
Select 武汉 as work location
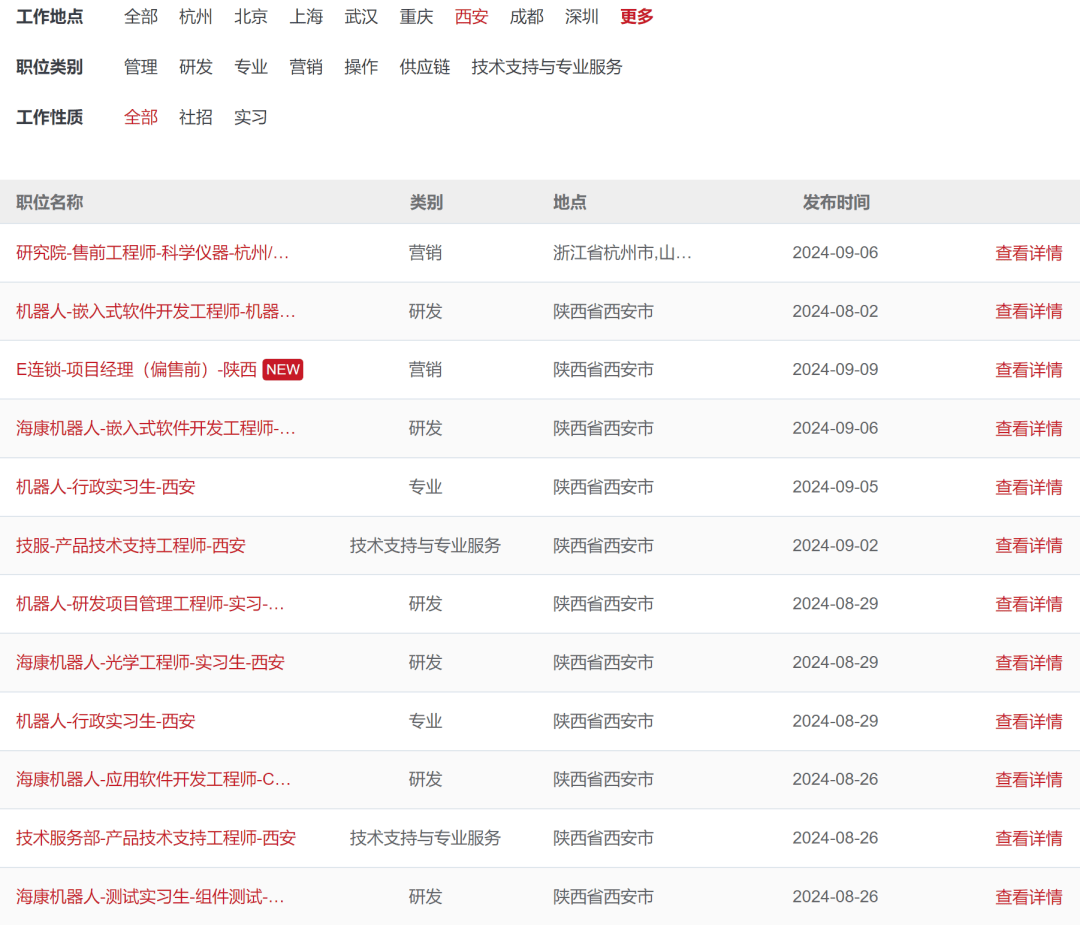tap(361, 17)
